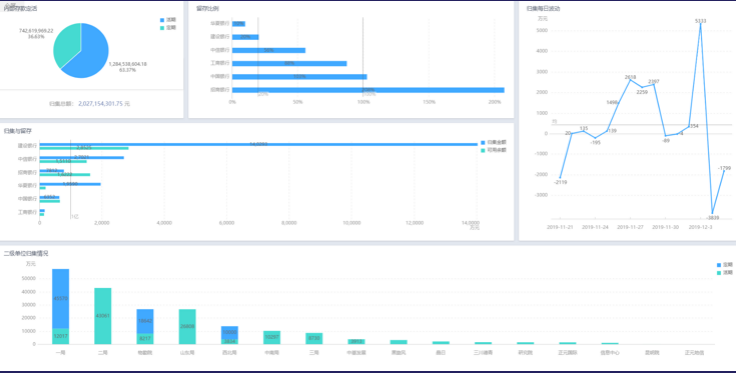Select the 10297 teal column

pyautogui.click(x=272, y=338)
